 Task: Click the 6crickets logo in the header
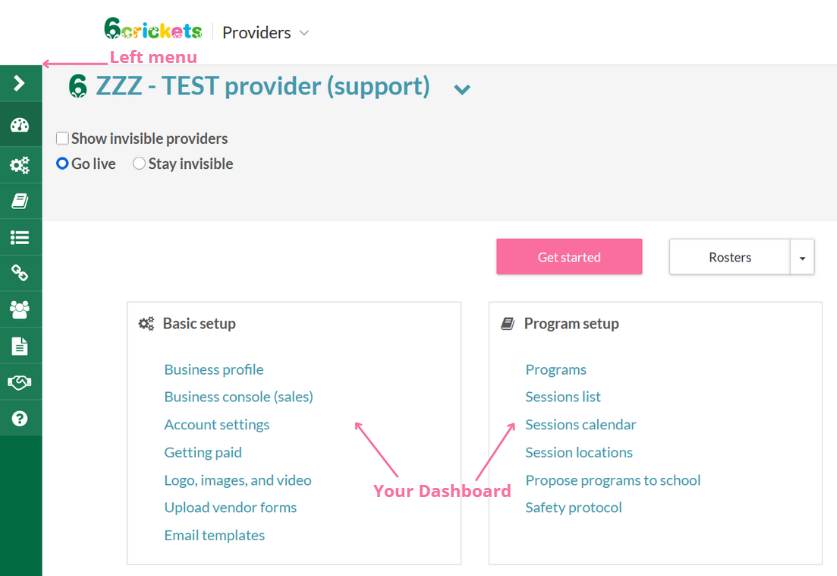click(x=153, y=30)
